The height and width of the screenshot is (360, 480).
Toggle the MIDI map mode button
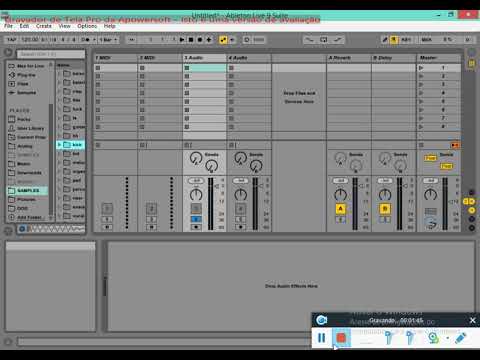(426, 40)
